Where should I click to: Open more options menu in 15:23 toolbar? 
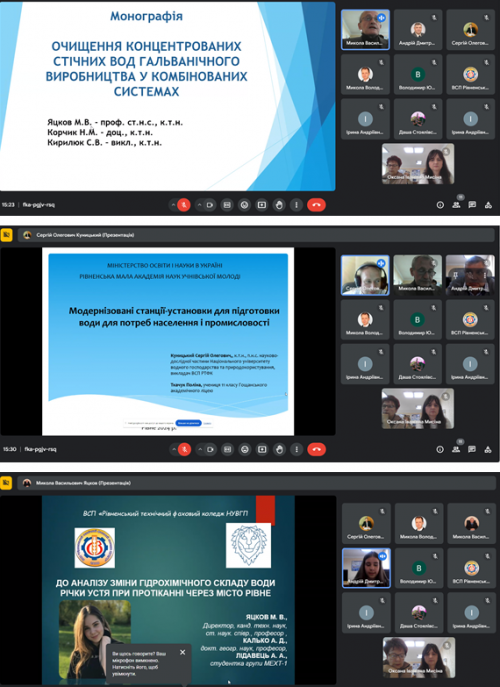click(297, 205)
